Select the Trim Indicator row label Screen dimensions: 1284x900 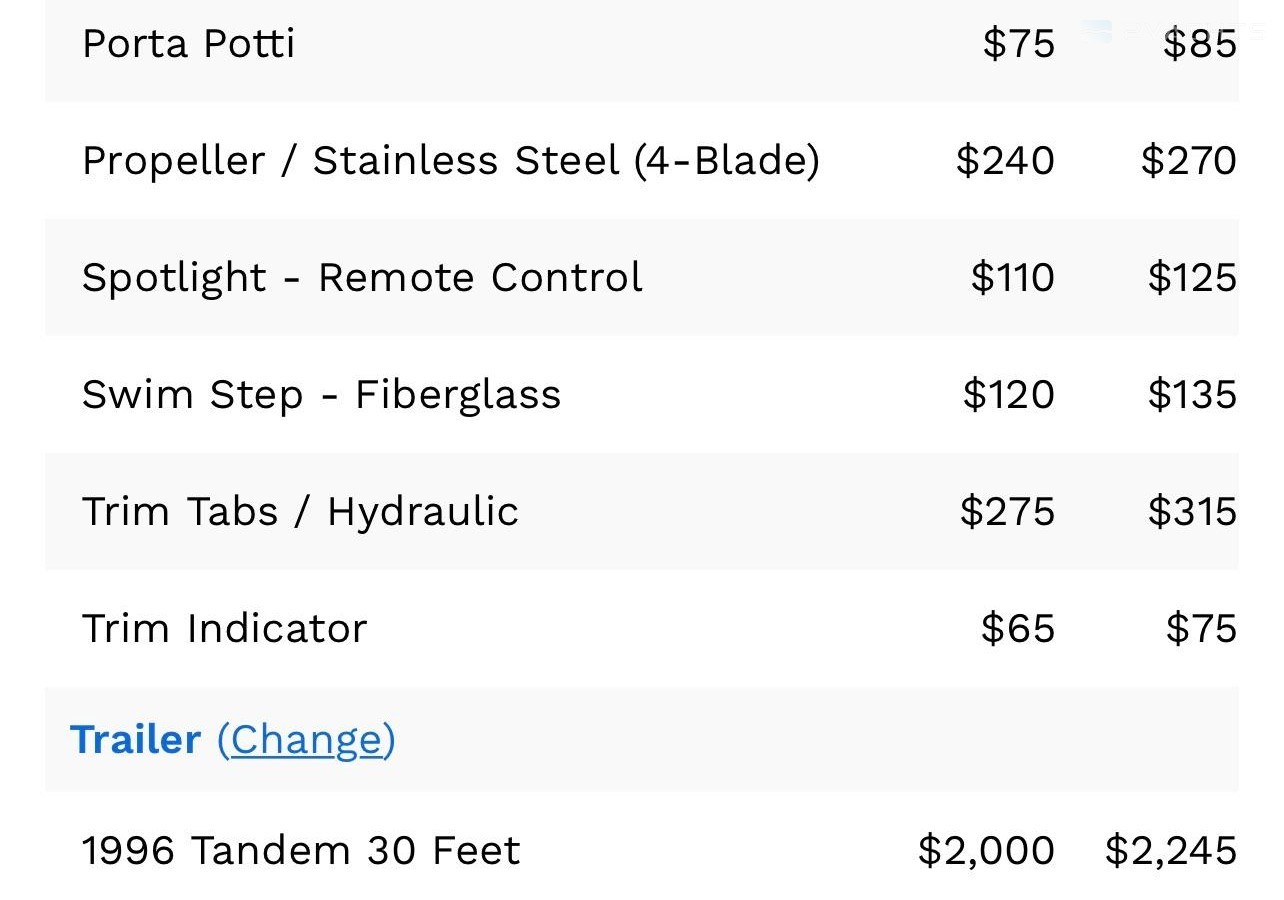point(225,628)
